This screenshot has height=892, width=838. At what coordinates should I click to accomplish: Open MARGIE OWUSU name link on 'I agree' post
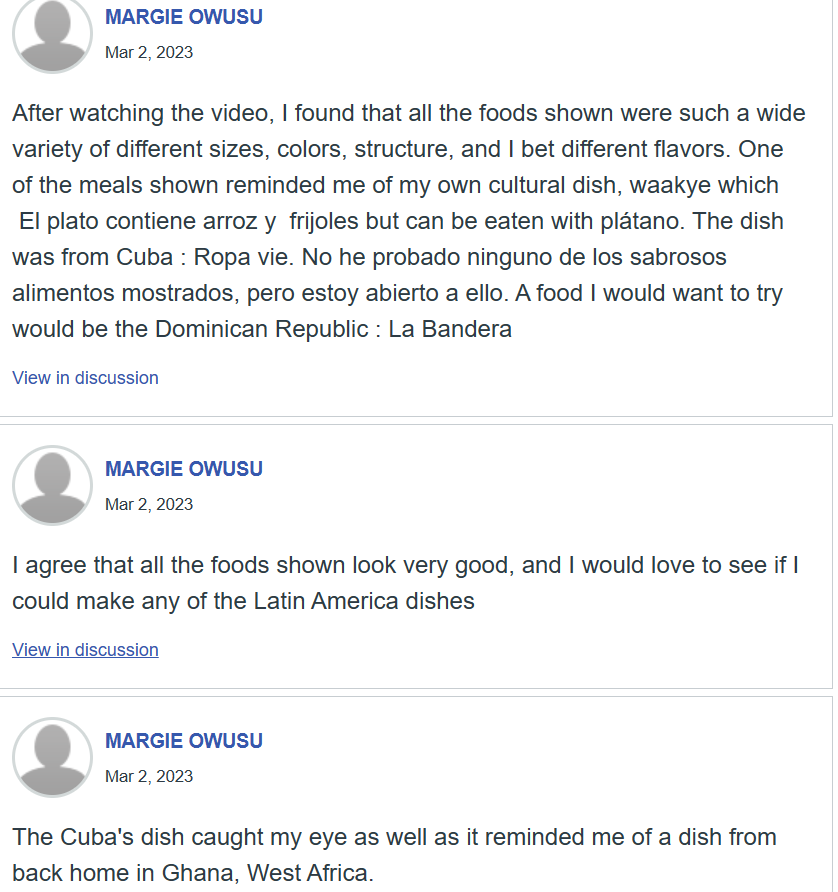184,469
